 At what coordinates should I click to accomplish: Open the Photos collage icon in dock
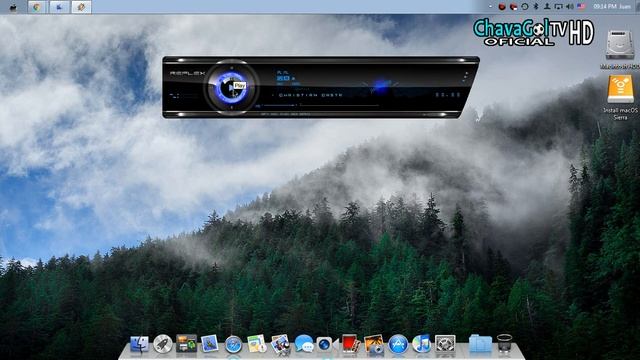coord(280,344)
